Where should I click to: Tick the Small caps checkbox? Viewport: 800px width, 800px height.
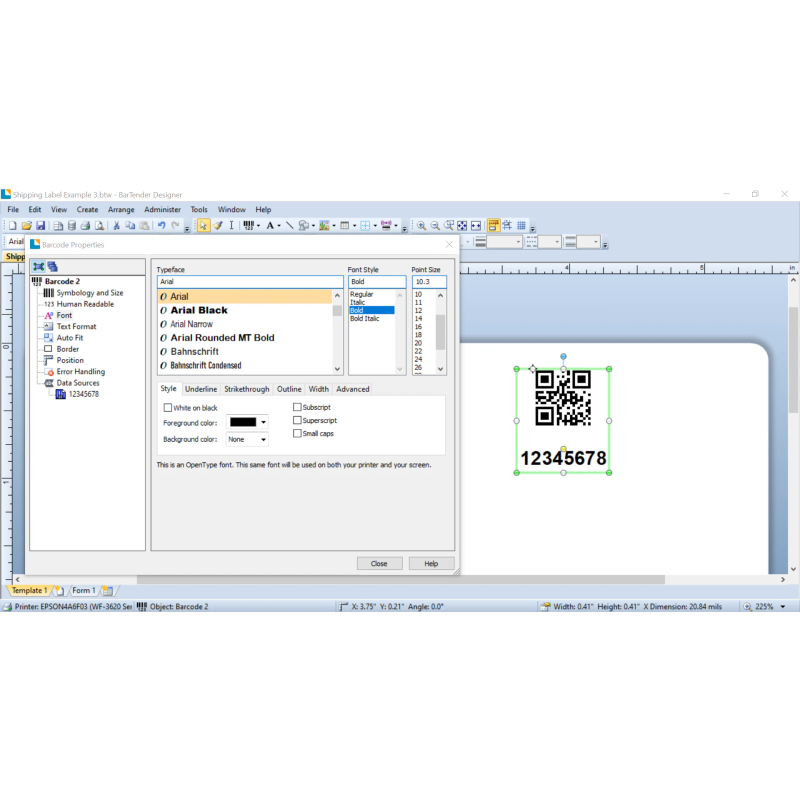pos(297,434)
